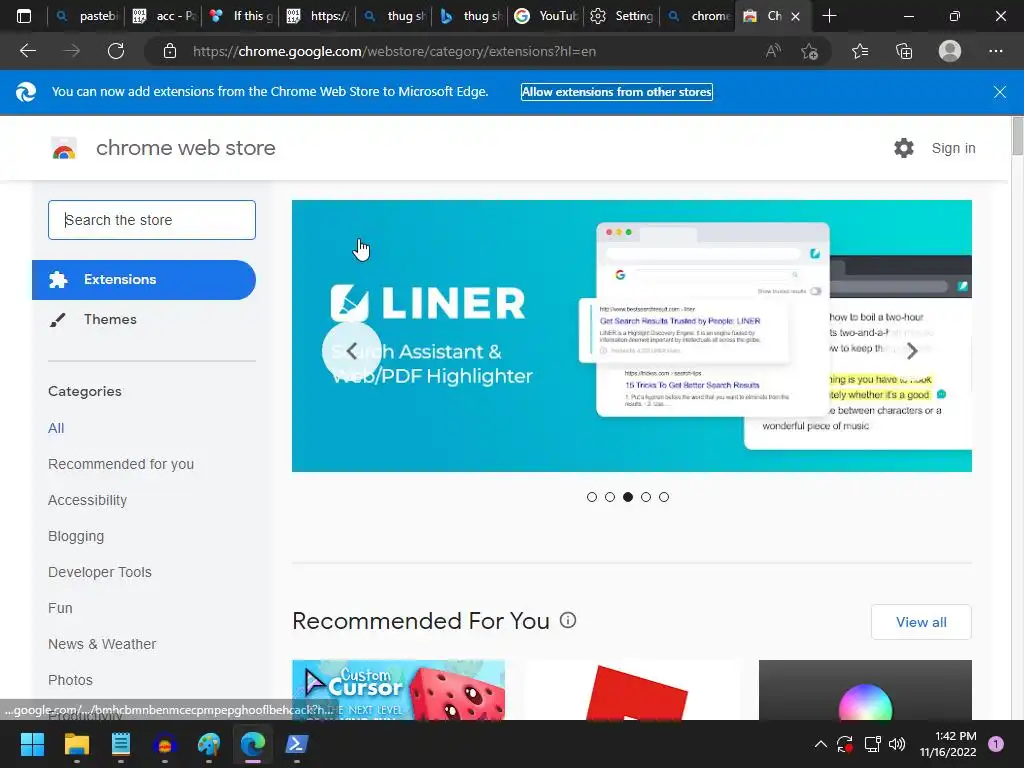Close the active Chrome Web Store tab
1024x768 pixels.
pos(795,16)
